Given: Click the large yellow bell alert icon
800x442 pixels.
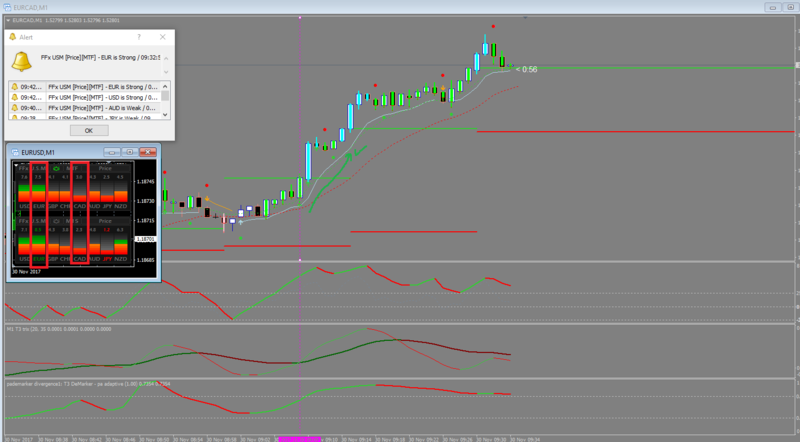Looking at the screenshot, I should click(x=21, y=61).
